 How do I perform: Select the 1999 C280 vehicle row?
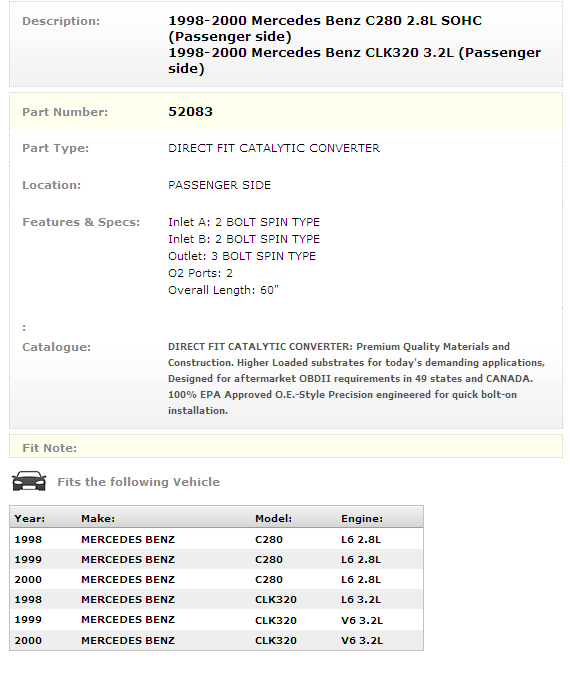coord(216,559)
